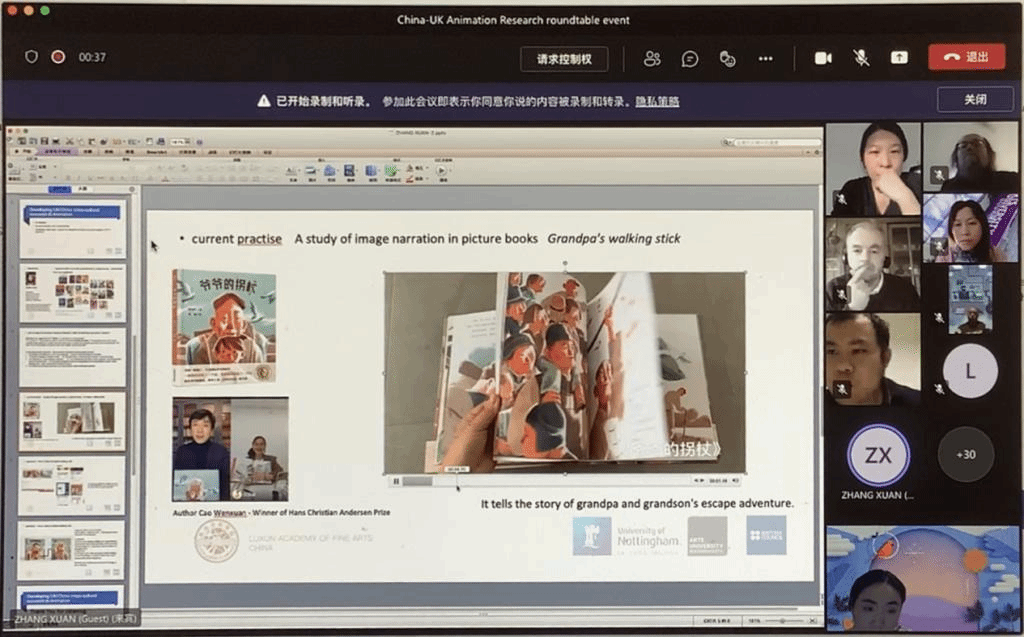Click the author Cao Wenxuan photo
The height and width of the screenshot is (637, 1024).
point(231,449)
